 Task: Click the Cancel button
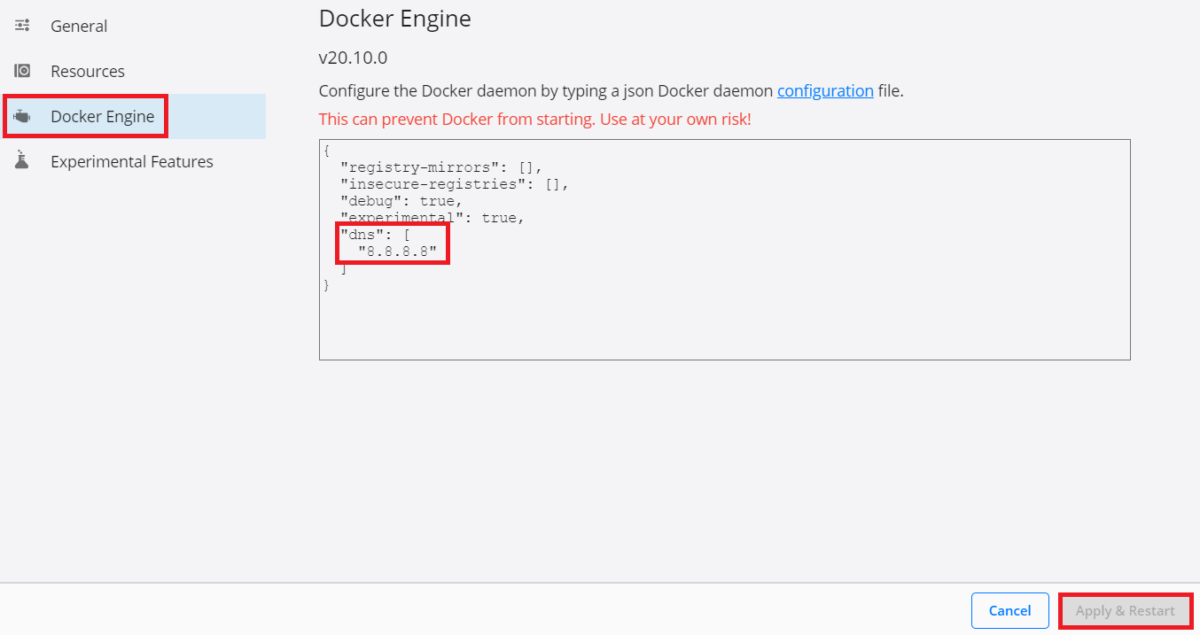[1010, 610]
